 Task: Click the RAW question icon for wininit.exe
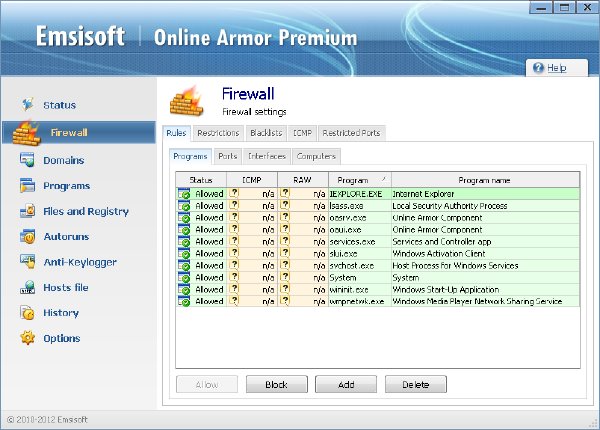tap(284, 288)
